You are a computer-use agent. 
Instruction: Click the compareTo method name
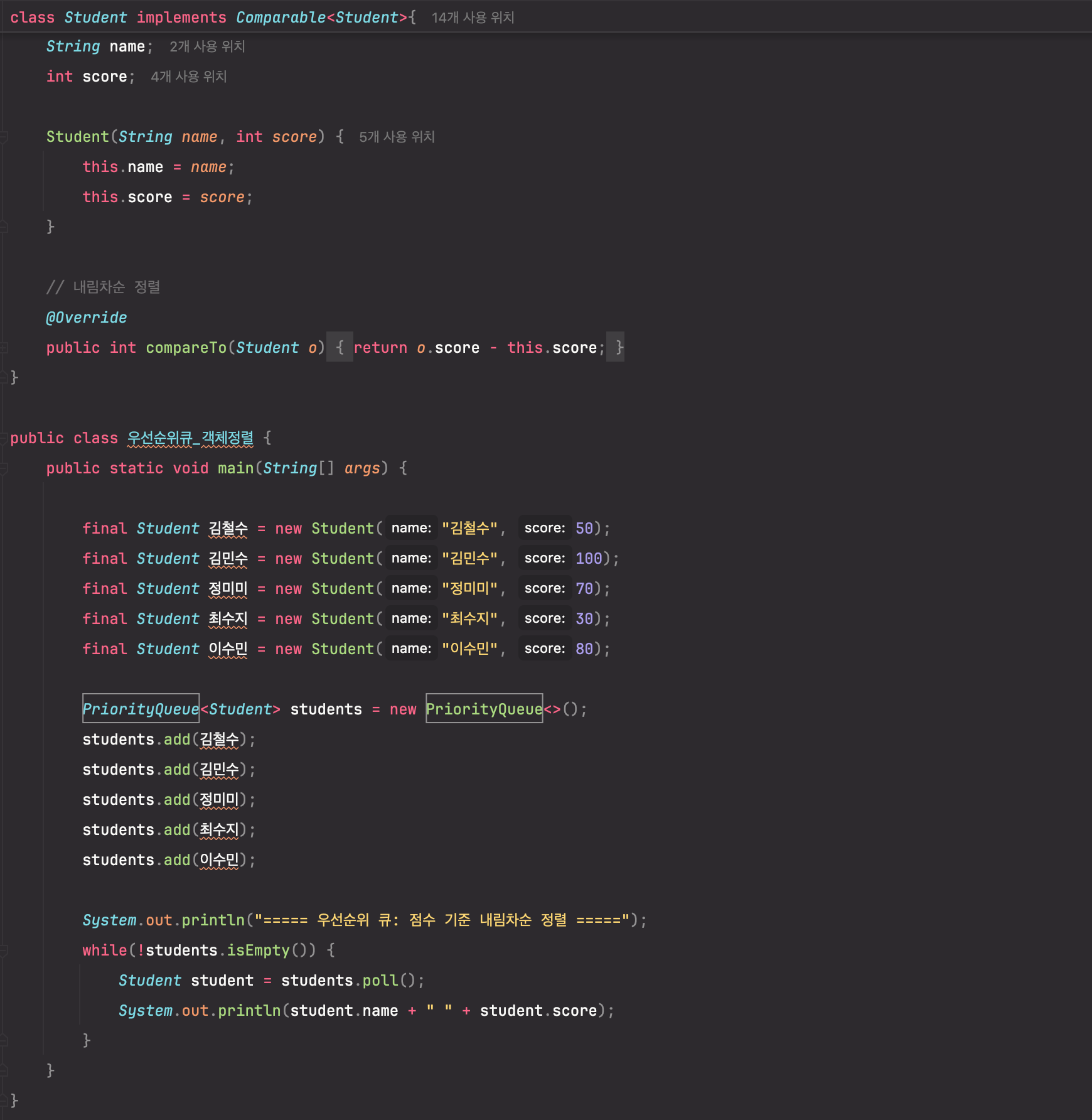[186, 348]
